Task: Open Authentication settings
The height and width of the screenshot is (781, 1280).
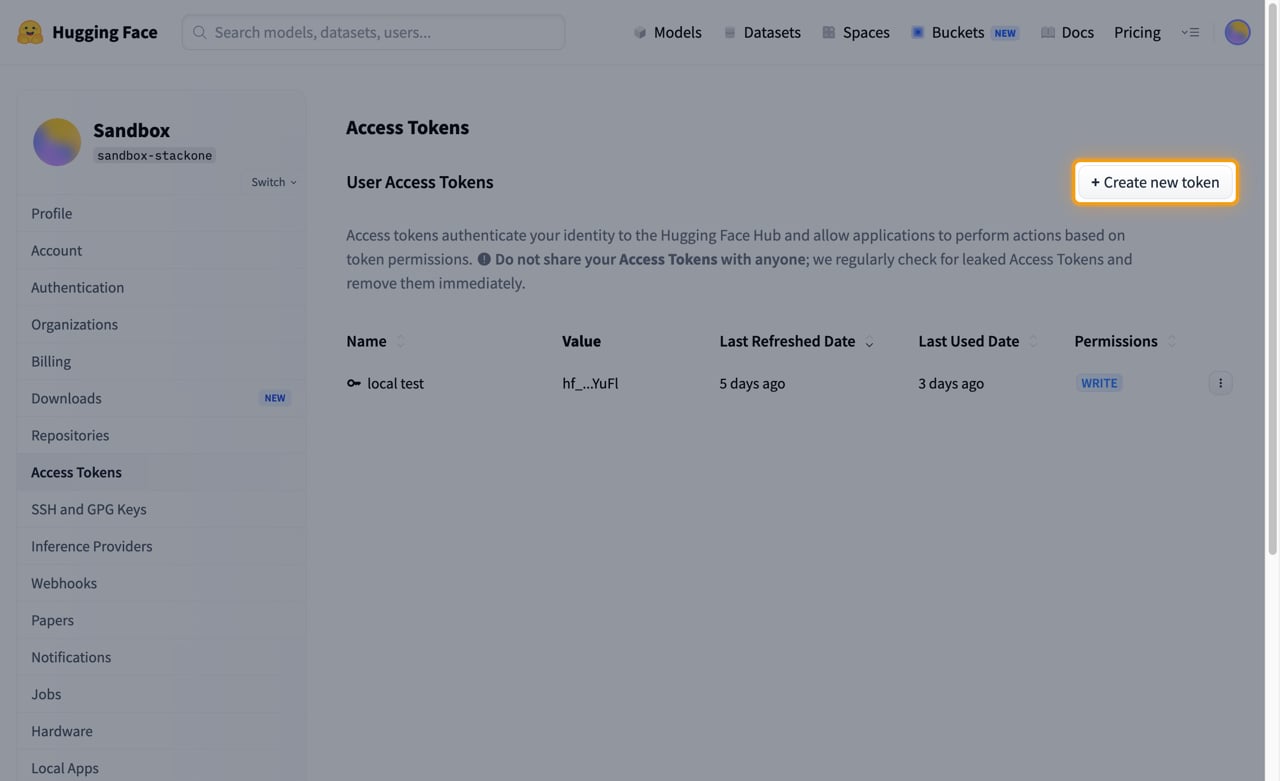Action: 161,287
